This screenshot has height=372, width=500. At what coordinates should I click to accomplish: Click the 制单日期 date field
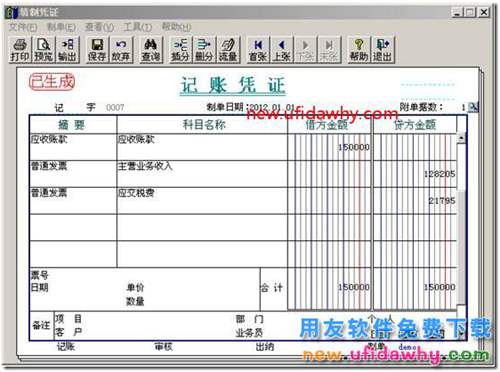click(x=272, y=107)
